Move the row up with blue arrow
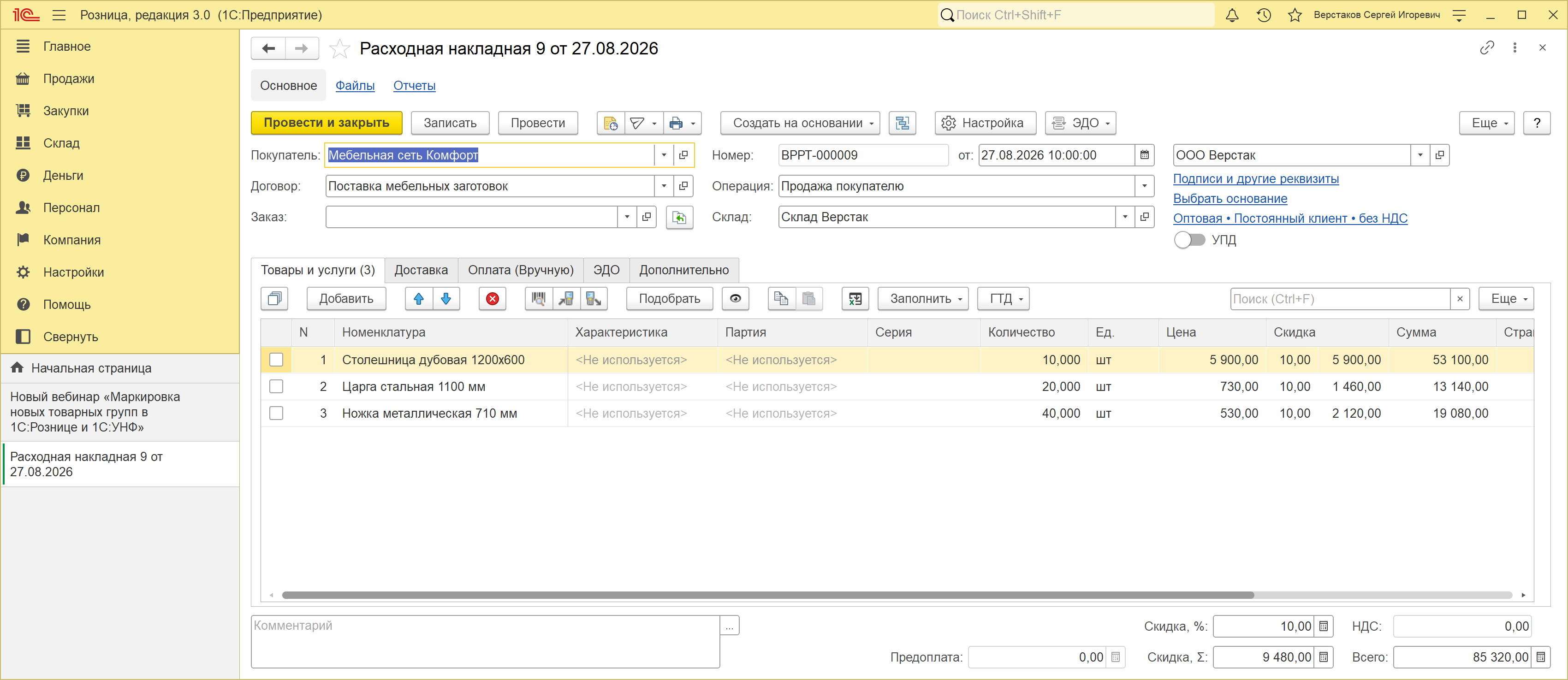 point(419,299)
